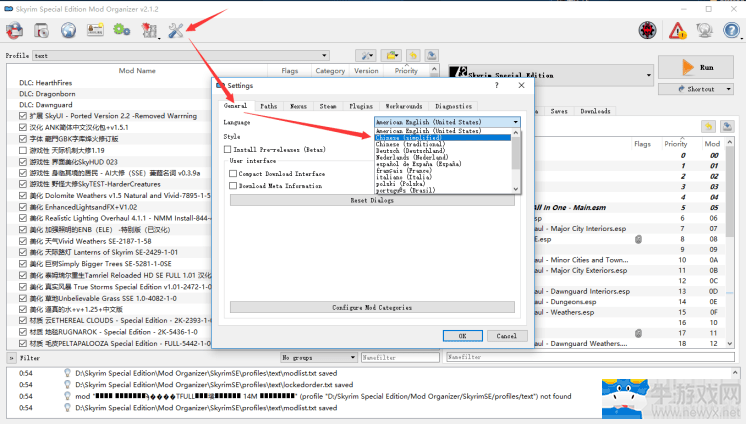Click the red bug endorse icon
The height and width of the screenshot is (424, 746).
tap(647, 30)
